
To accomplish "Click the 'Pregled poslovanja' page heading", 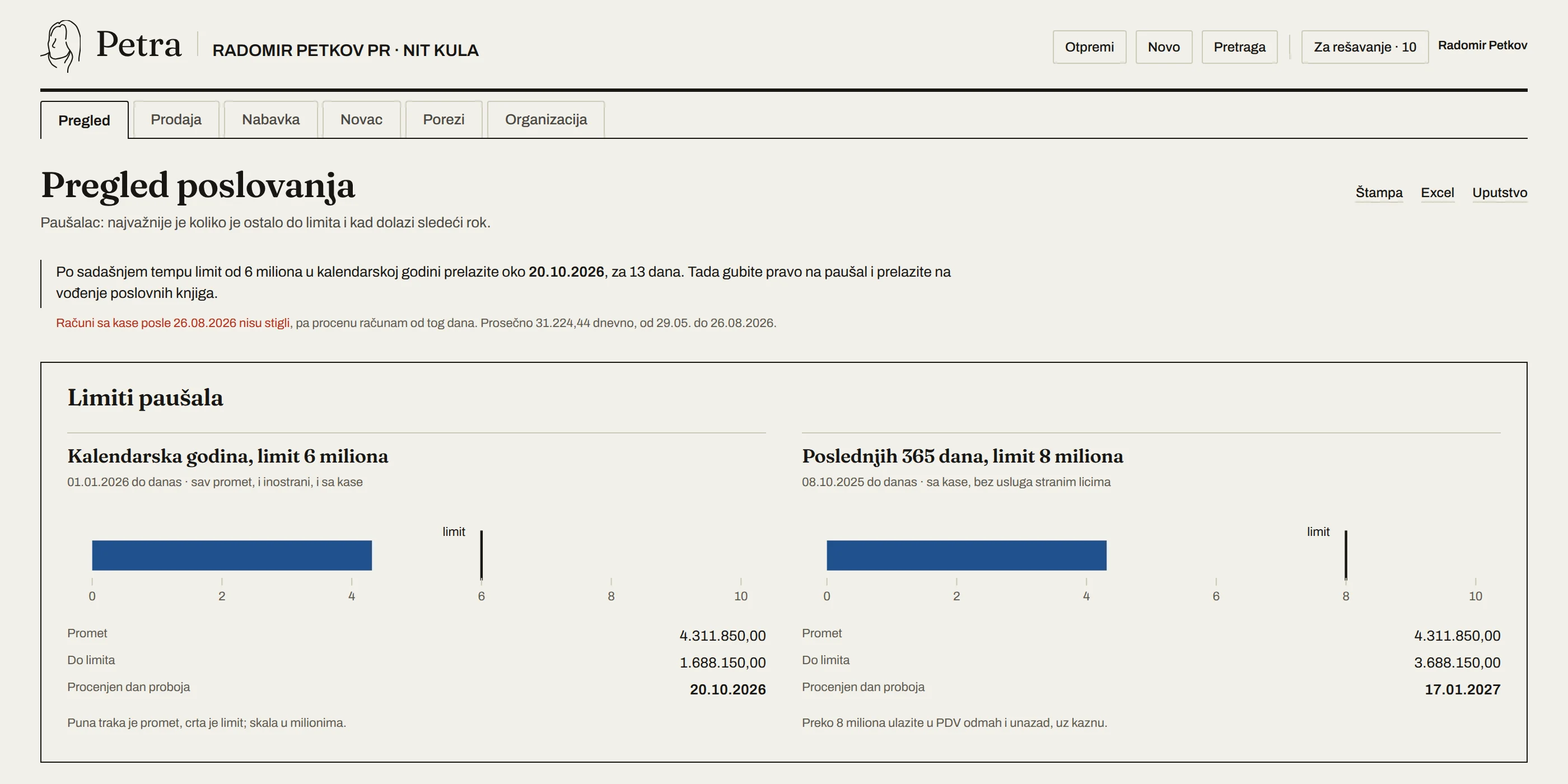I will point(198,186).
